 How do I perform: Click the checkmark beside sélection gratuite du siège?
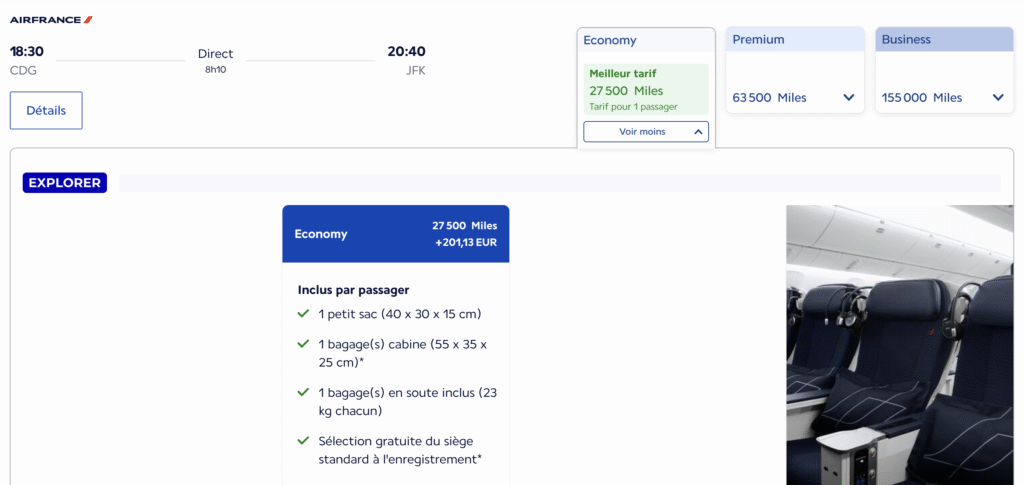coord(303,441)
